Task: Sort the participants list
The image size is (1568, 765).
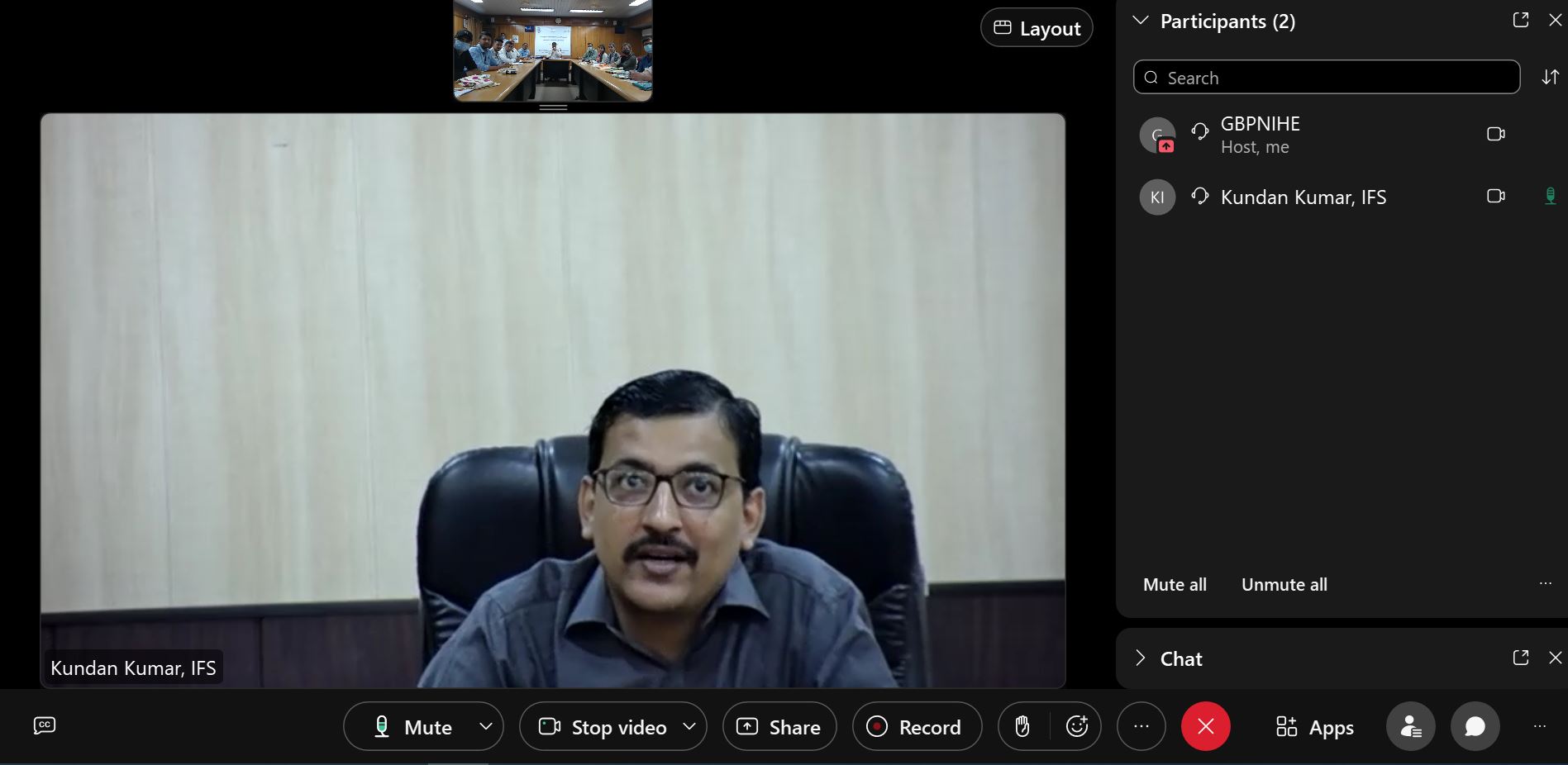Action: pyautogui.click(x=1550, y=77)
